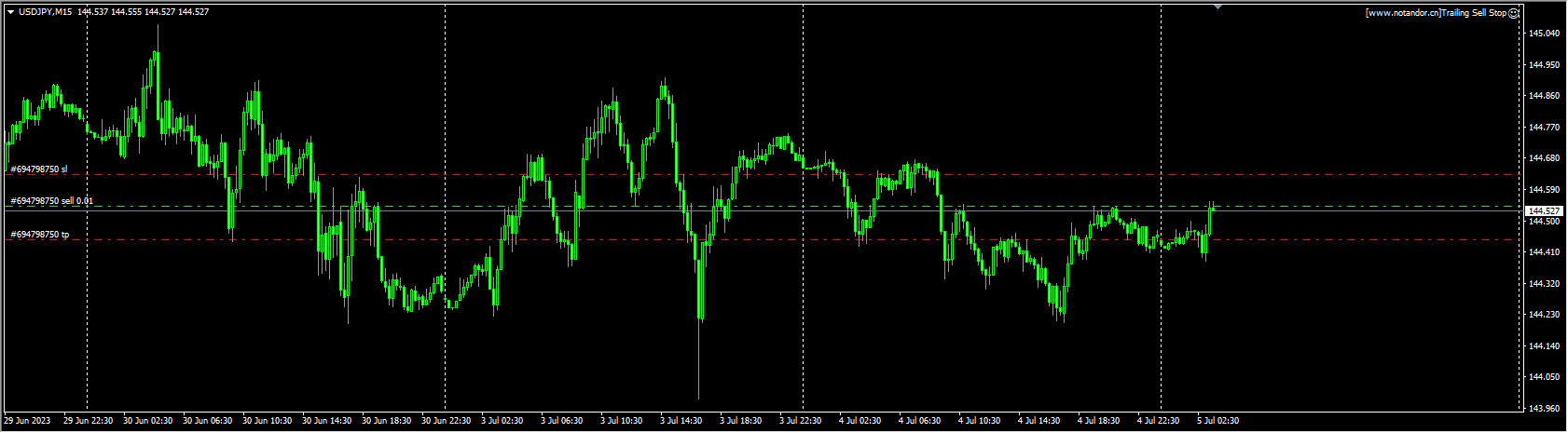Select the #694798750 sl order label

tap(39, 169)
